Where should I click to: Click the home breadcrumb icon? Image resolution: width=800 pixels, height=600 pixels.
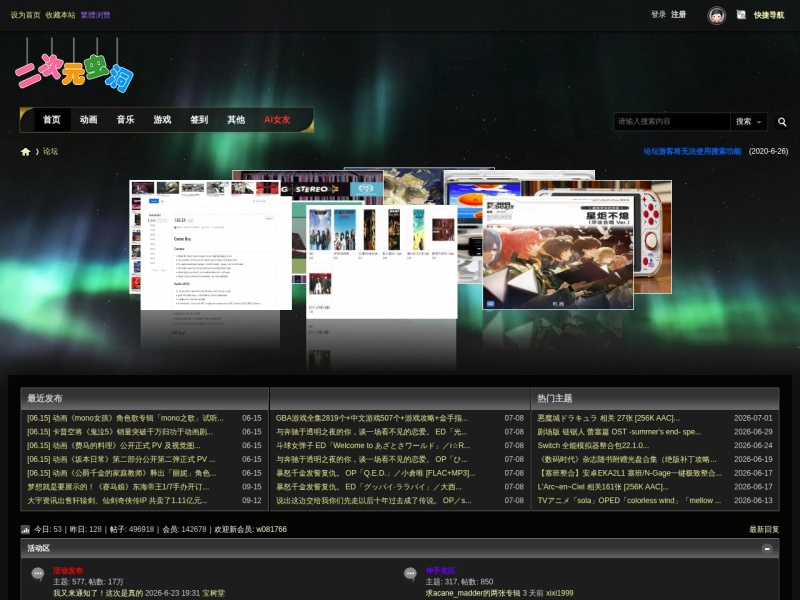(x=25, y=152)
